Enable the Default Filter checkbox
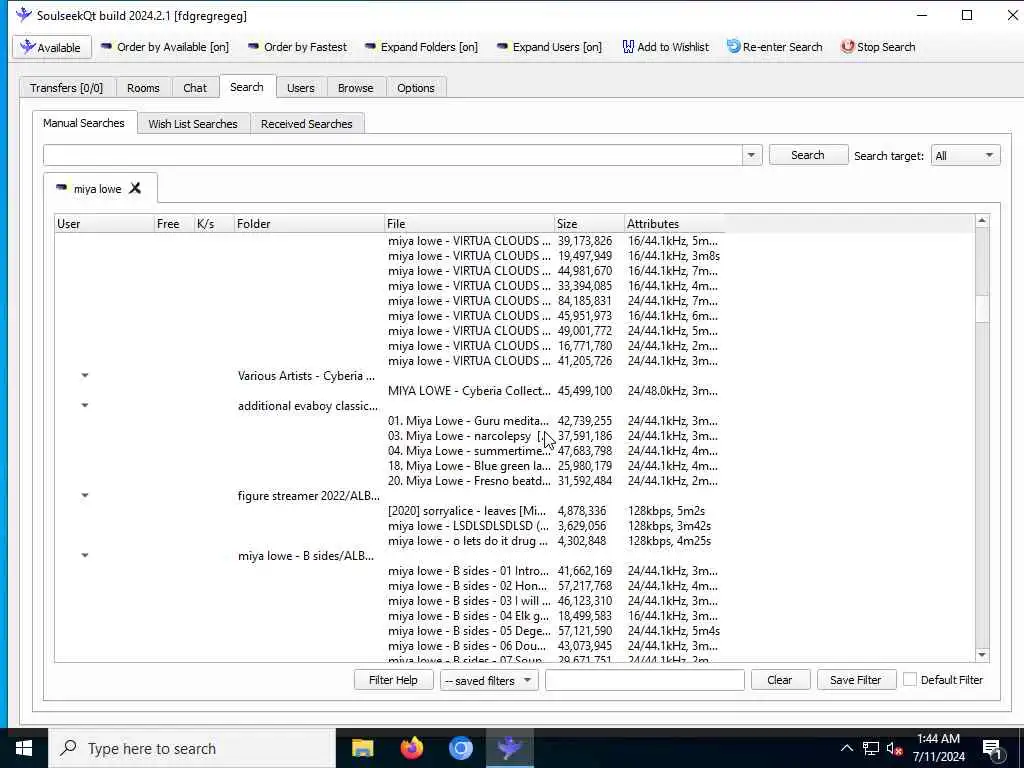 pyautogui.click(x=910, y=679)
